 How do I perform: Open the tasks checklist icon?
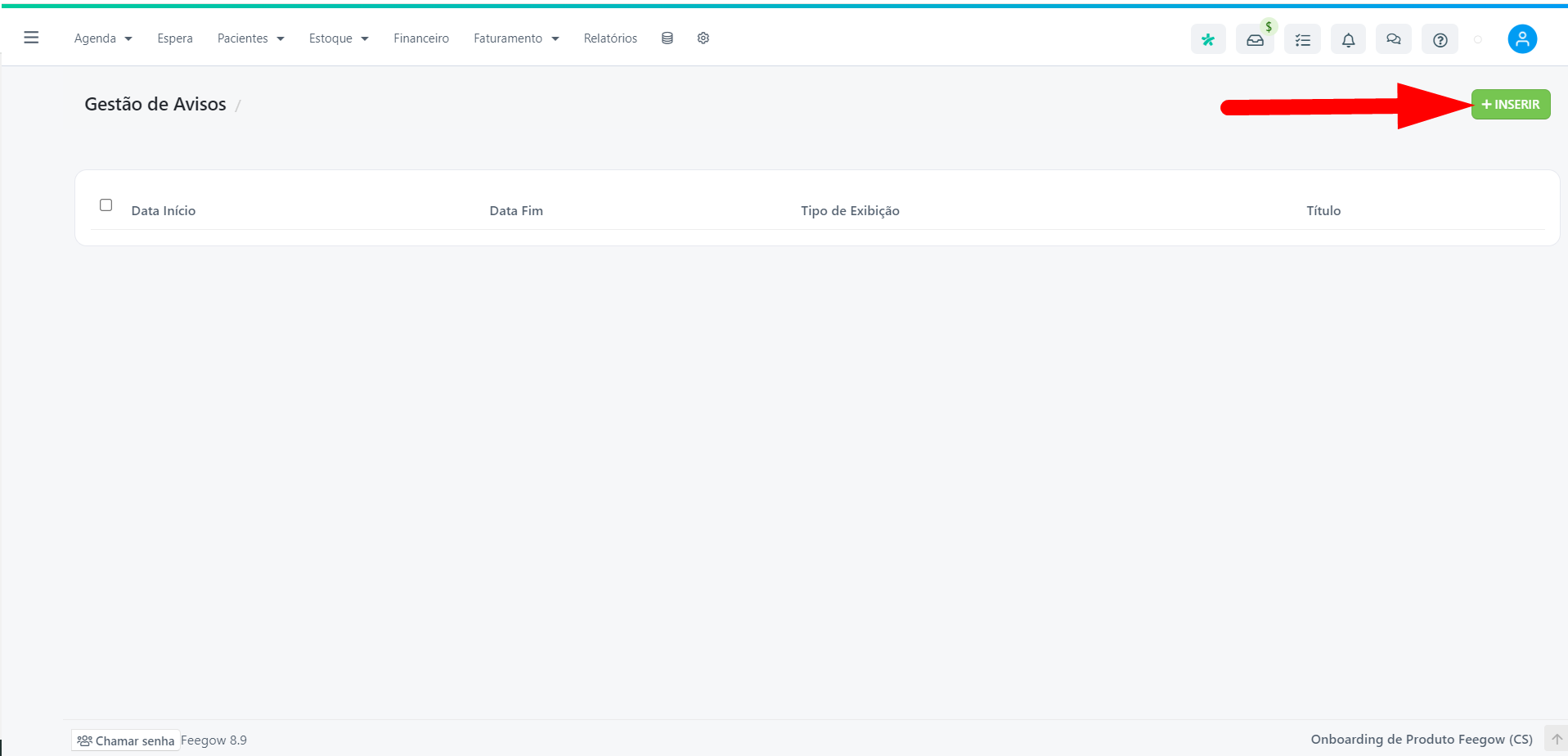(1302, 39)
